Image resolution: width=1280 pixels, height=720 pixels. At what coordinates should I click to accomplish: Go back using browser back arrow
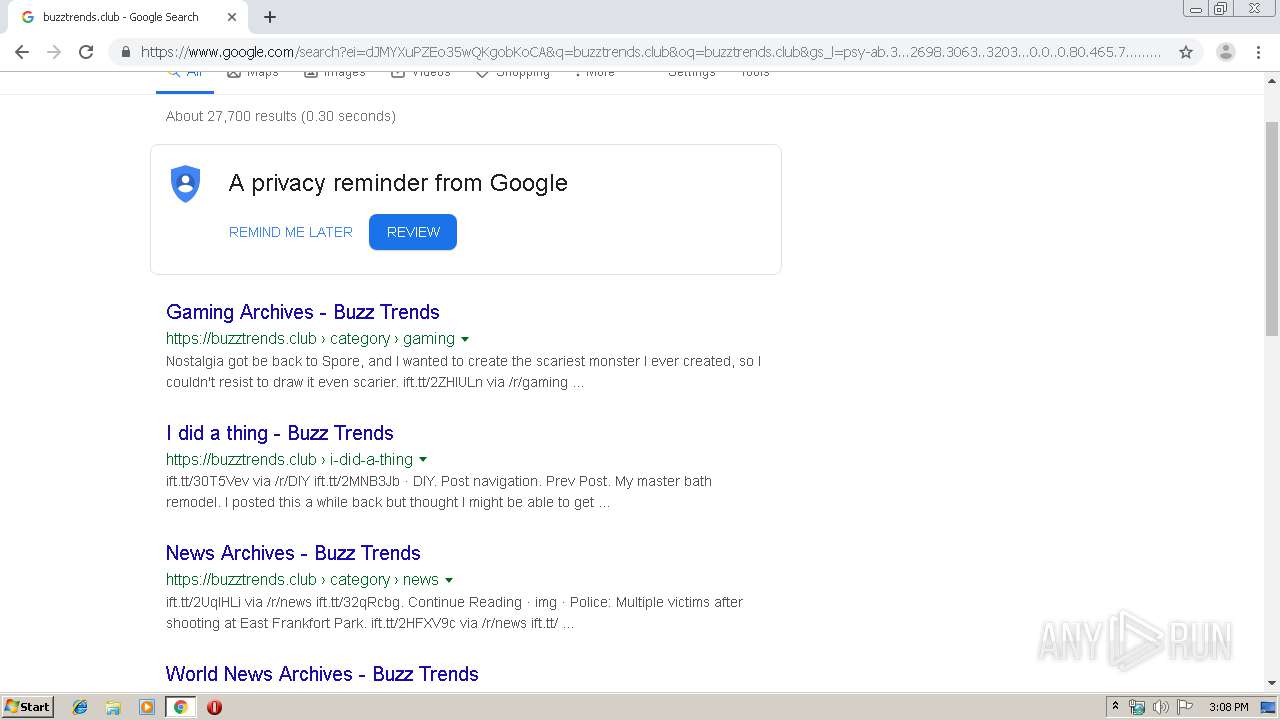pyautogui.click(x=22, y=52)
